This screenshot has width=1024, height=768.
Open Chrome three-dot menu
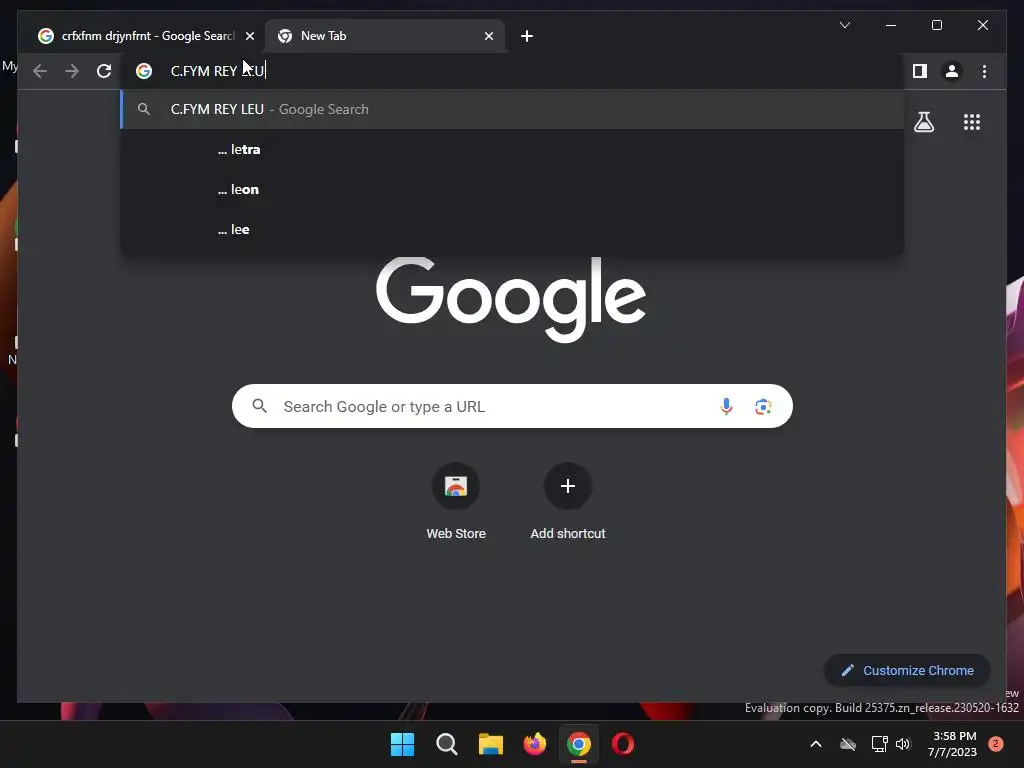click(984, 71)
